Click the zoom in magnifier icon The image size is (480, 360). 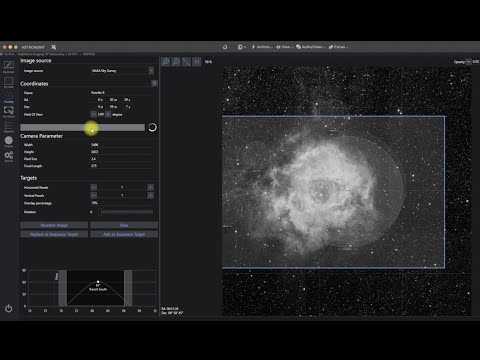[166, 62]
